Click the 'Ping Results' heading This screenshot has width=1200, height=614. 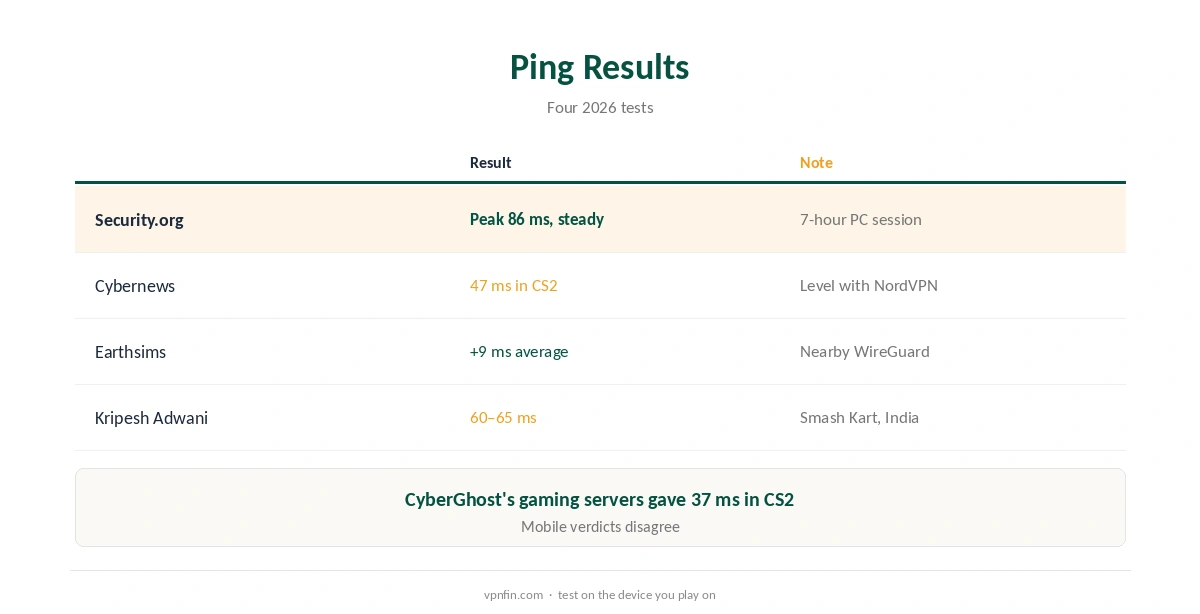pyautogui.click(x=599, y=67)
